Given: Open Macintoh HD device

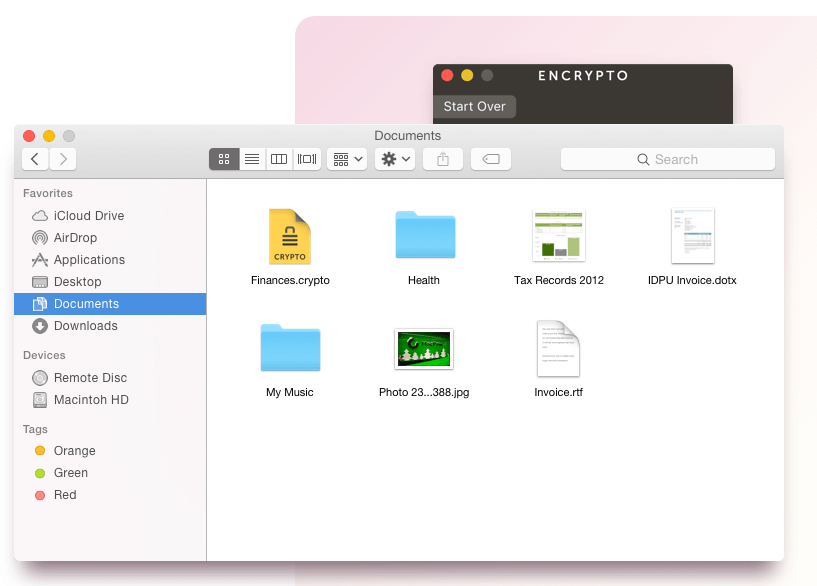Looking at the screenshot, I should tap(110, 400).
